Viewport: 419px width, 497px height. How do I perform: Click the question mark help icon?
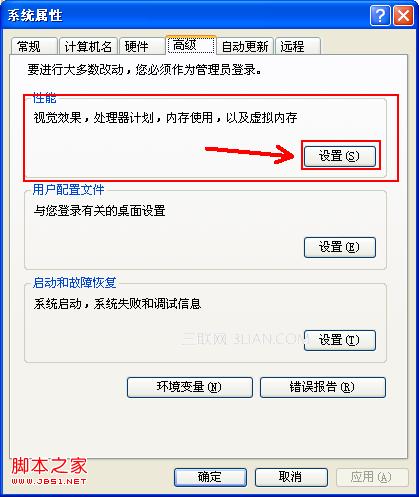[x=380, y=15]
